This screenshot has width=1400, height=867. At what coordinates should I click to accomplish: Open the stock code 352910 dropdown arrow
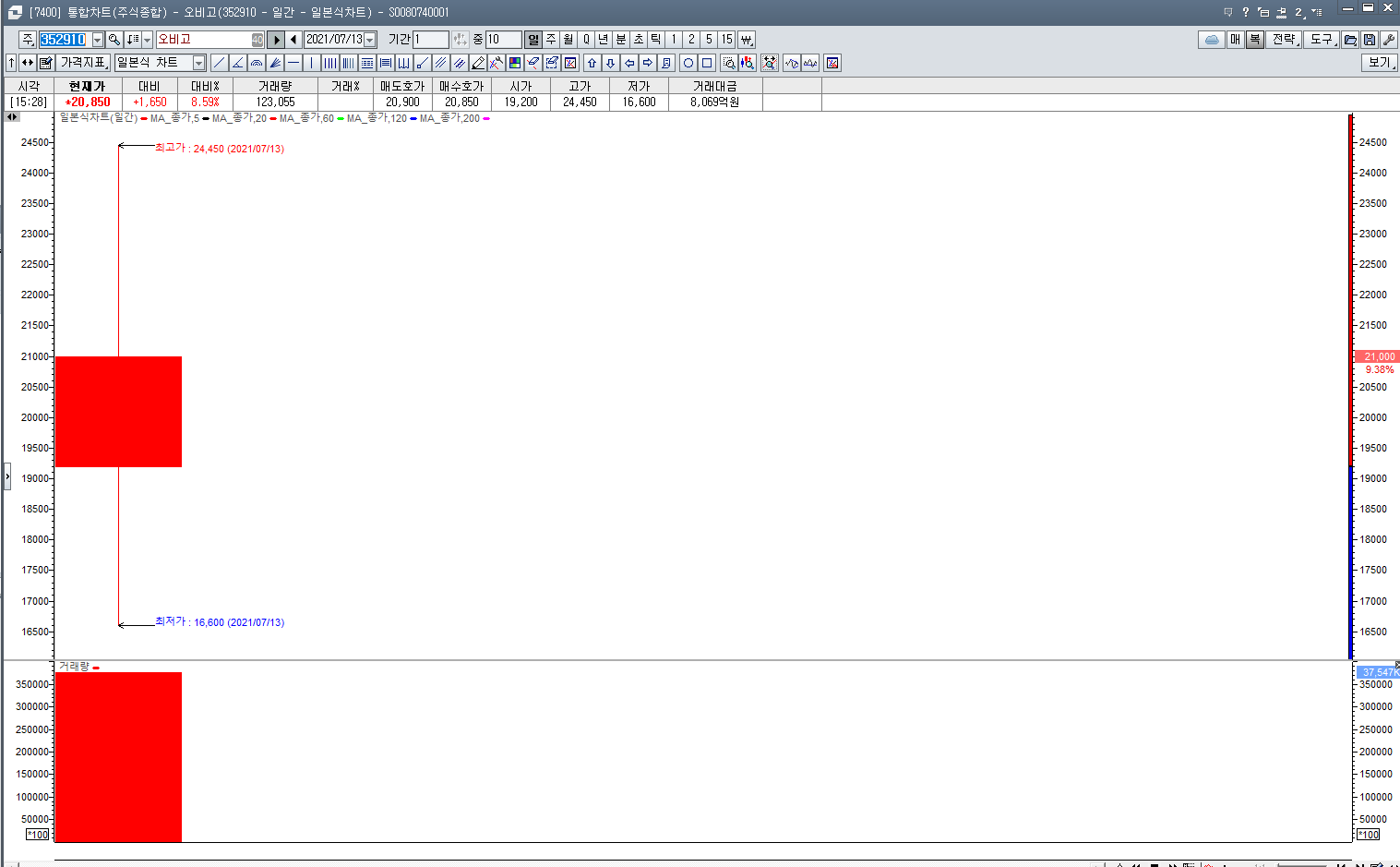[97, 40]
